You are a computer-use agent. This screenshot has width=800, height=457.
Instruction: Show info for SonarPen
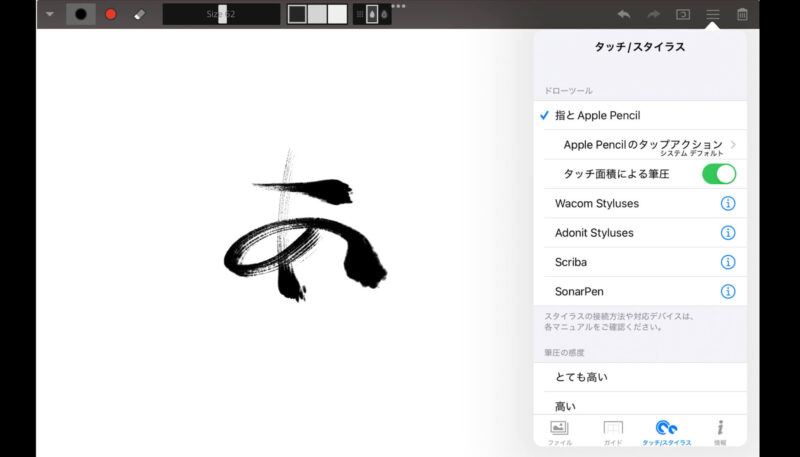click(728, 291)
